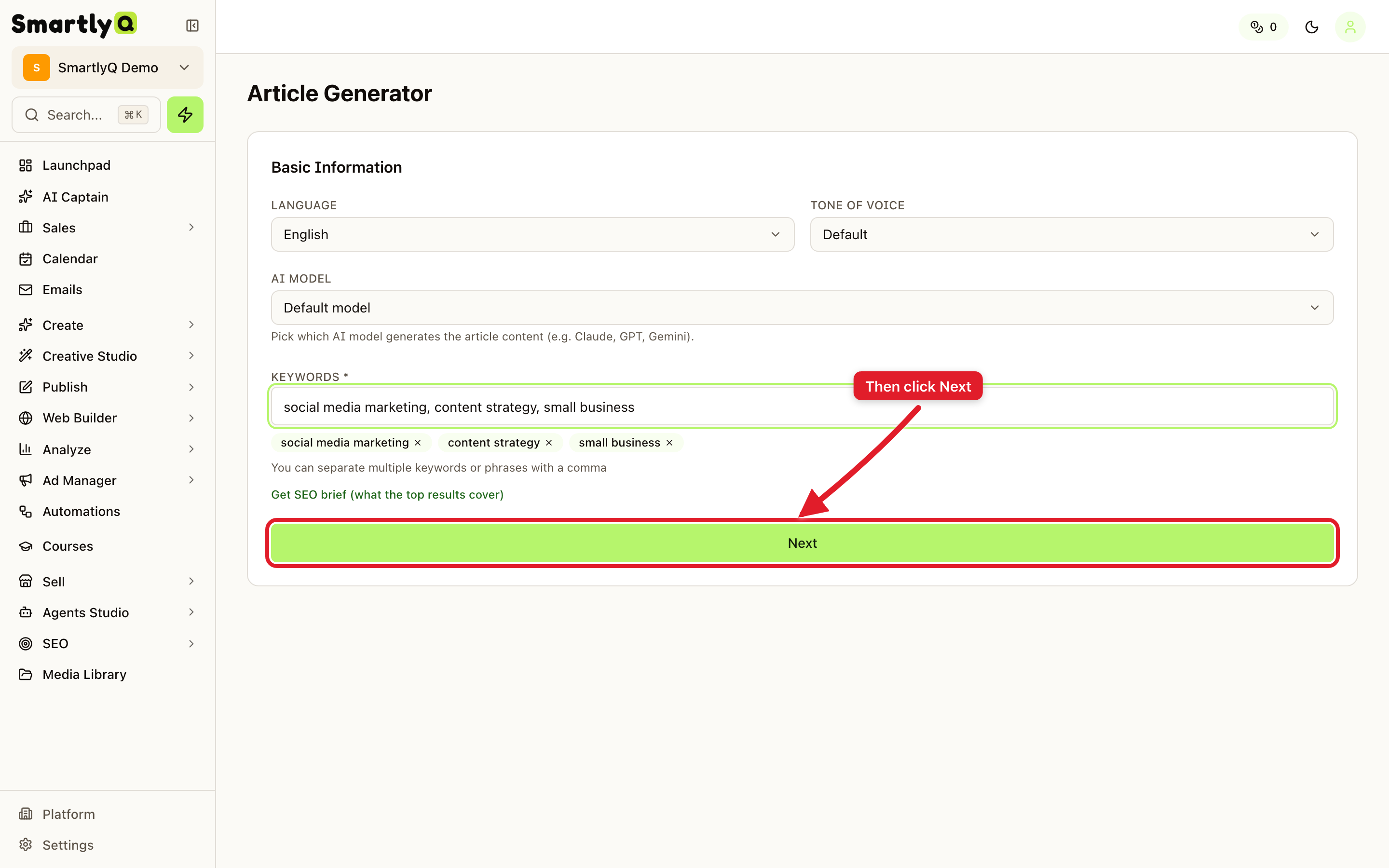The height and width of the screenshot is (868, 1389).
Task: Expand the SEO submenu chevron
Action: tap(191, 644)
